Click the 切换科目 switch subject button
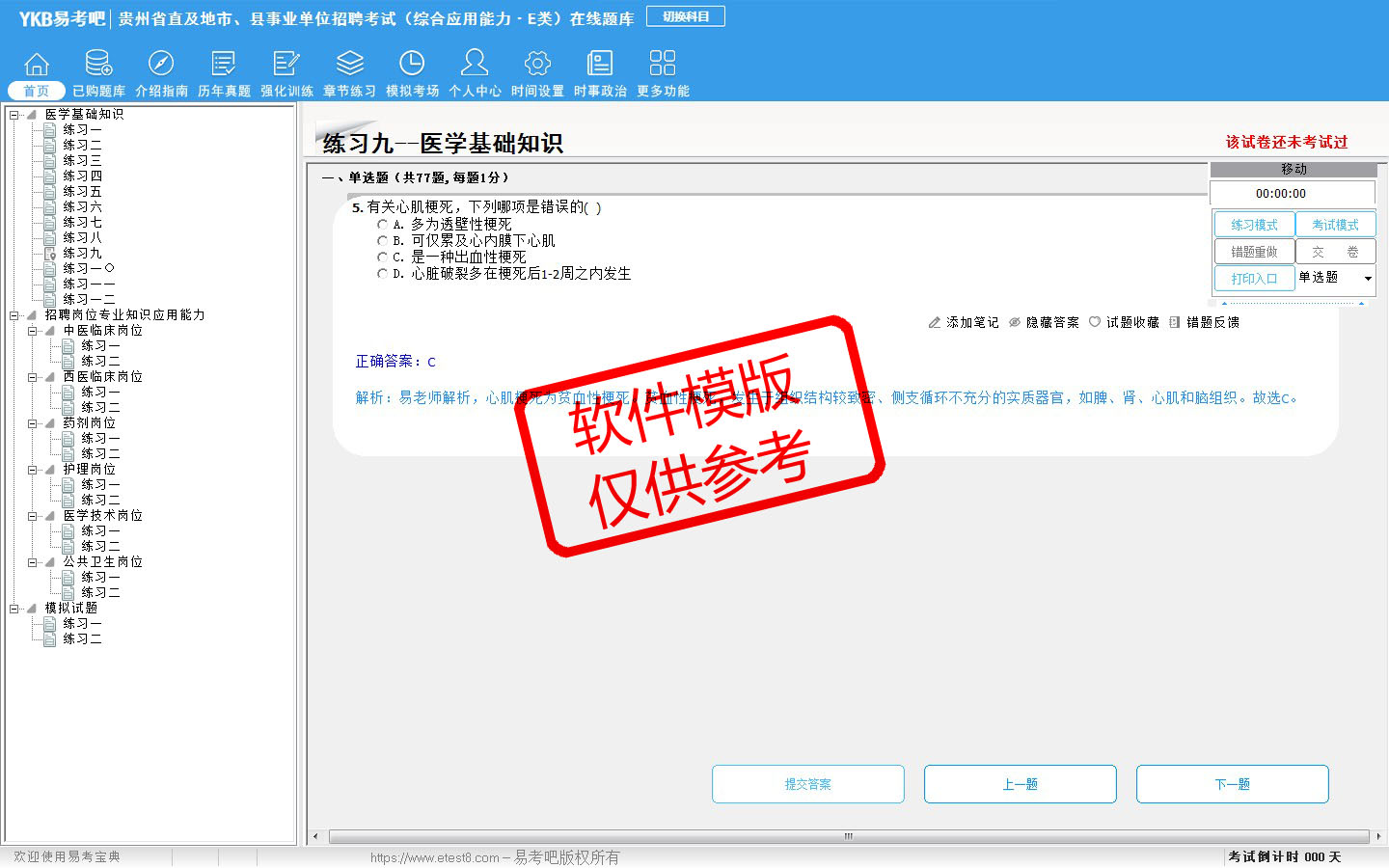The image size is (1389, 868). pos(686,16)
